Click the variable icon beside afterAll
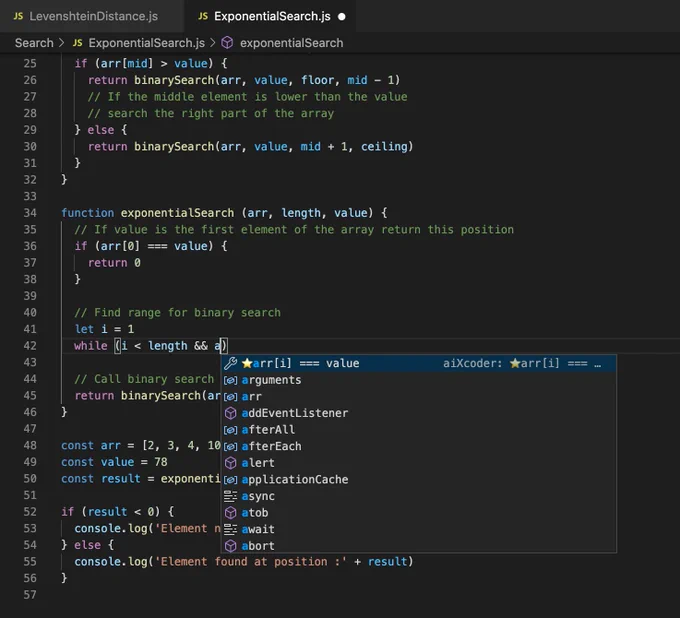 (x=230, y=430)
